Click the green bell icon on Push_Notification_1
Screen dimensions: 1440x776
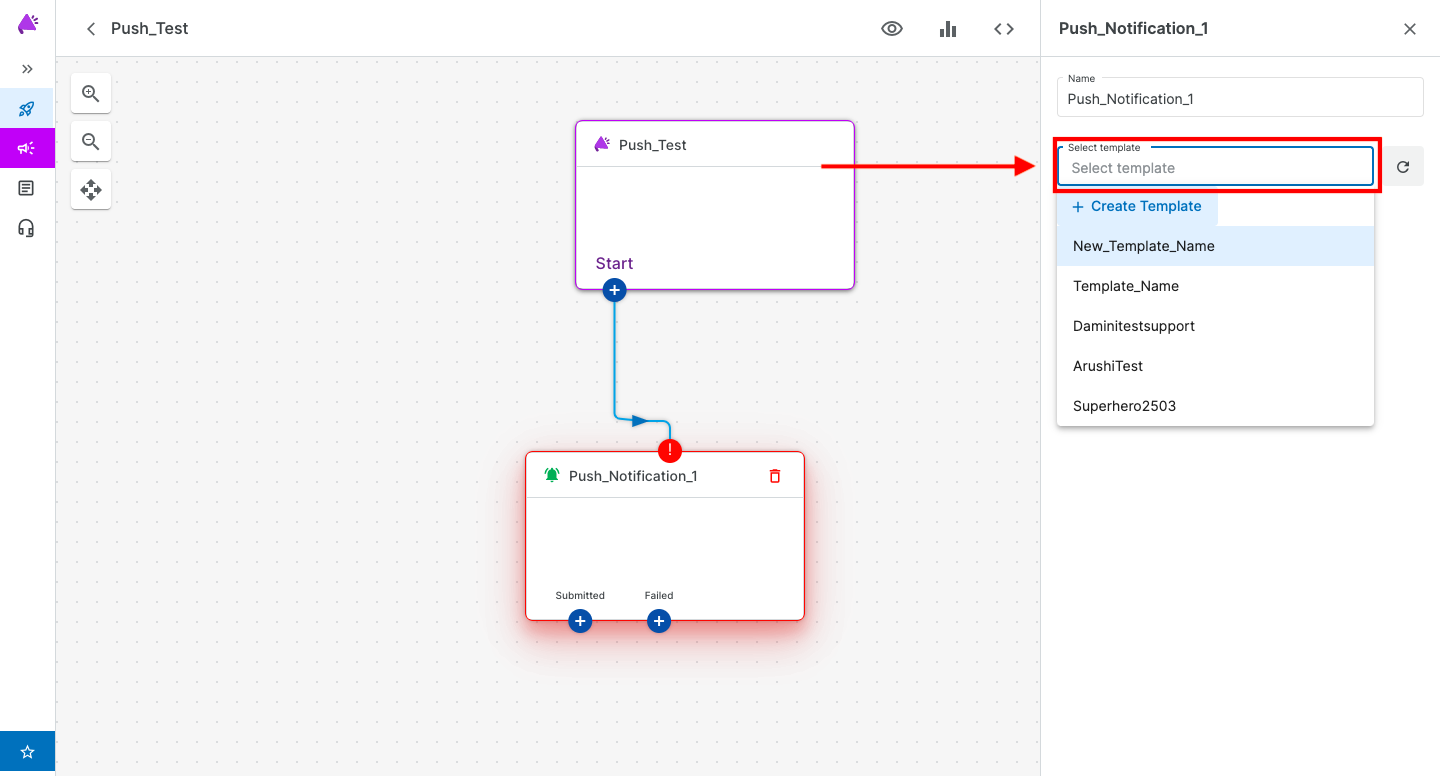[x=552, y=475]
